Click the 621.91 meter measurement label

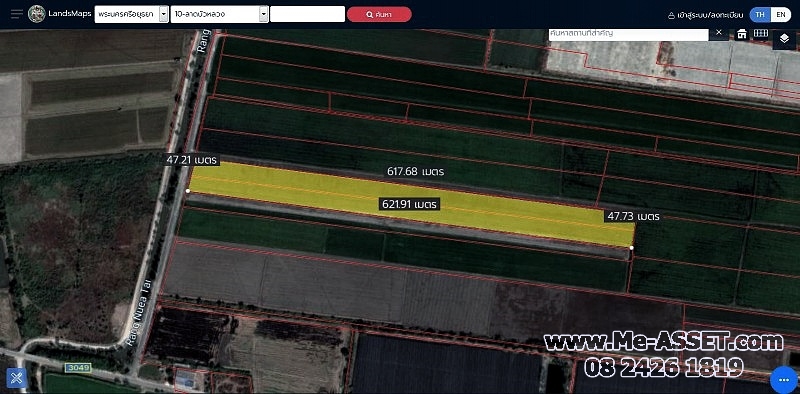click(x=410, y=204)
